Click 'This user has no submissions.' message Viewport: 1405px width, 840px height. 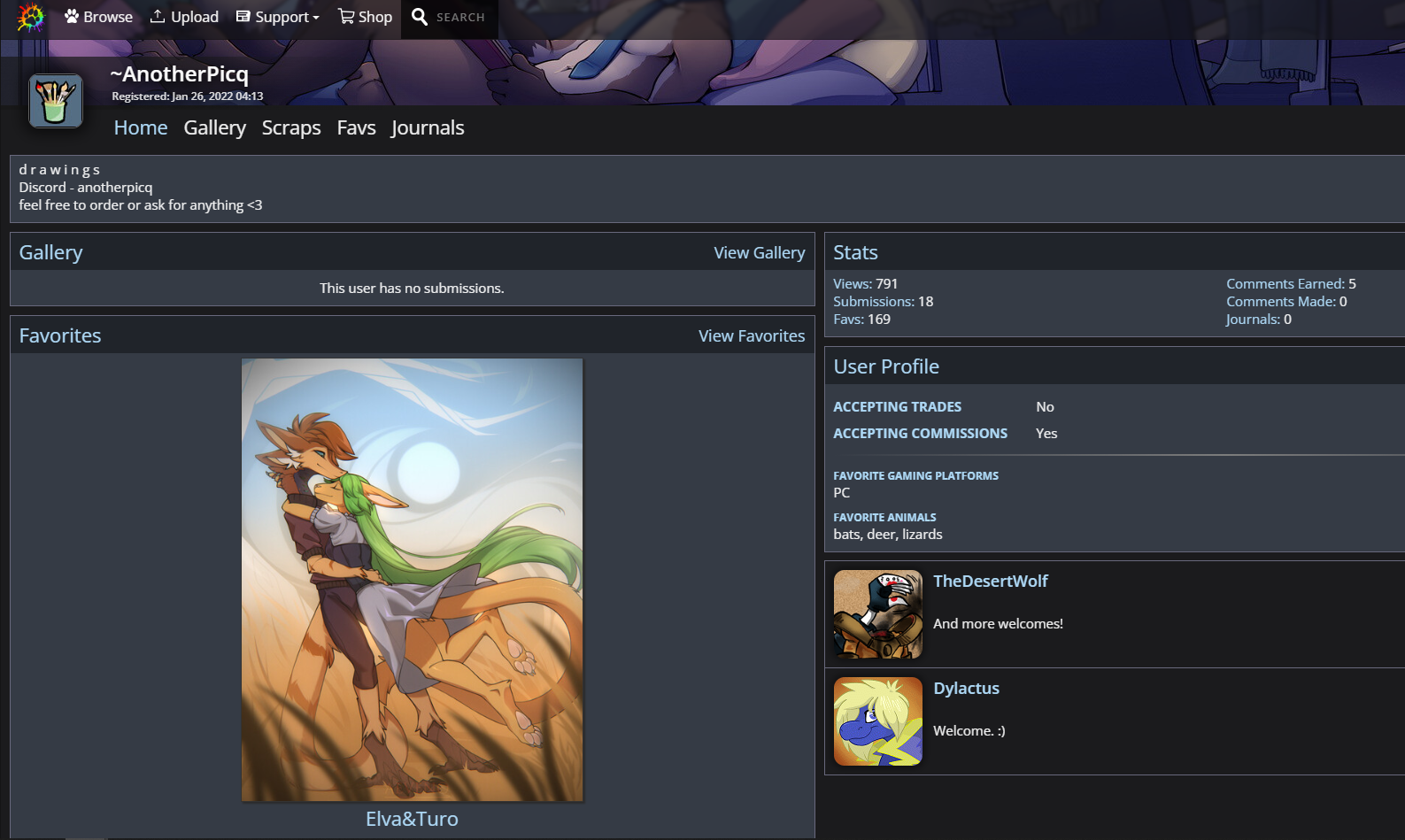(x=412, y=288)
